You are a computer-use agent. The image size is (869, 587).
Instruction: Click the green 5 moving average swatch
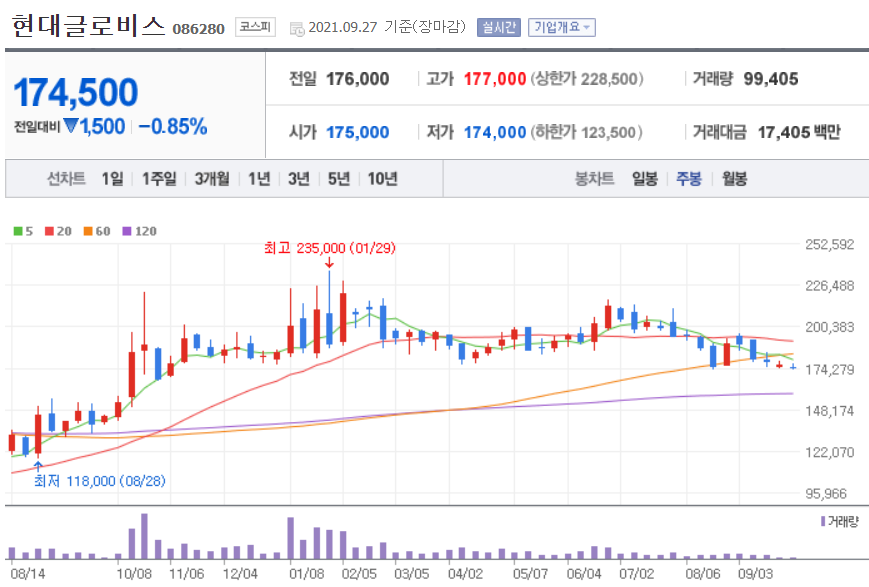pyautogui.click(x=18, y=231)
